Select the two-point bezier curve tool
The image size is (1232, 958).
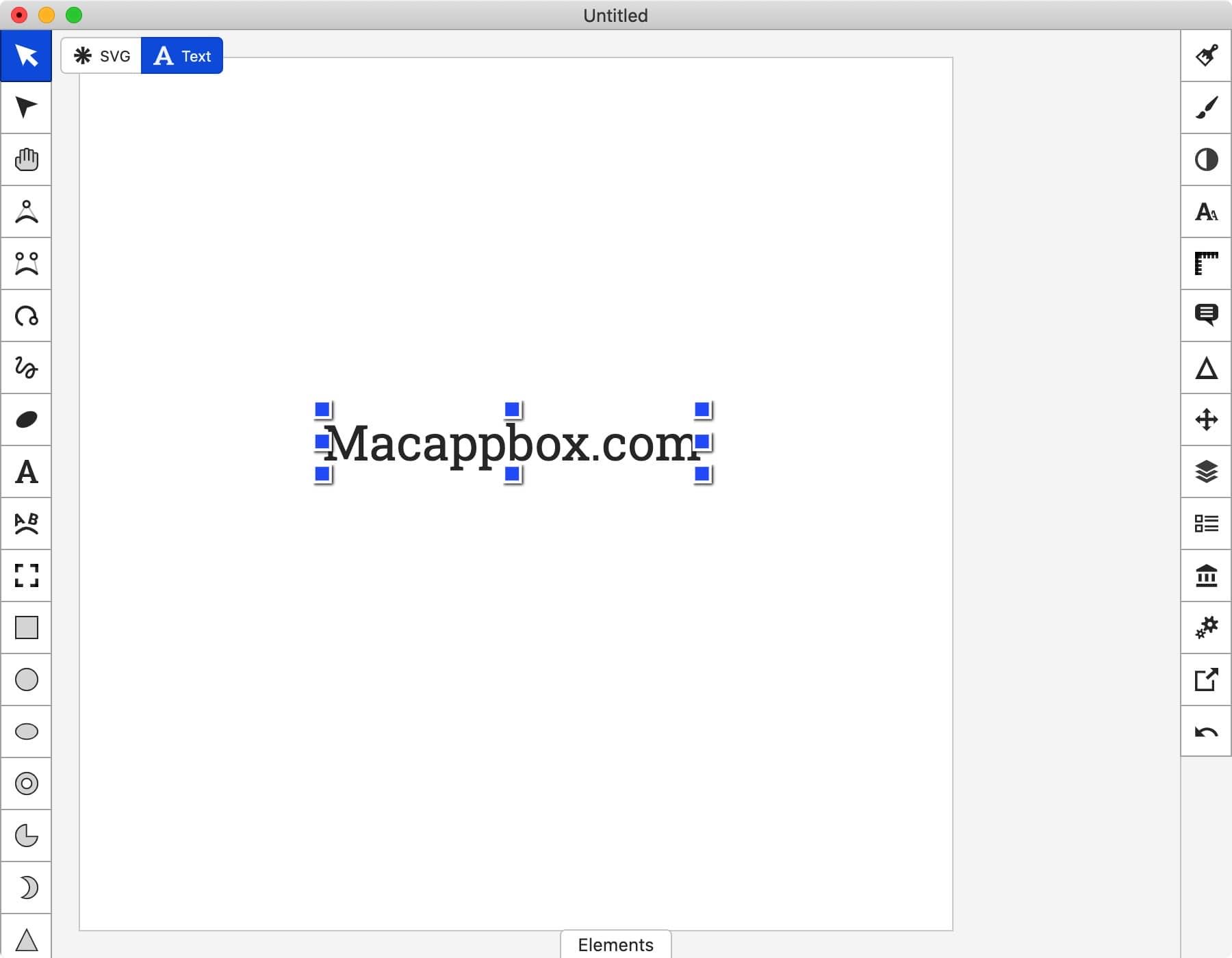point(26,263)
